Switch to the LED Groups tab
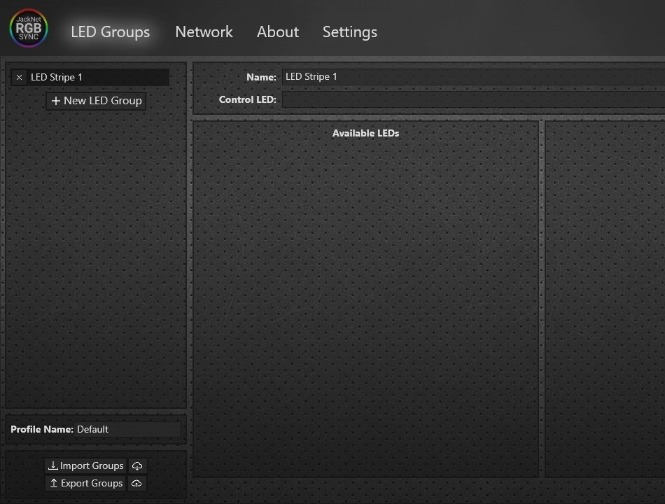The height and width of the screenshot is (504, 665). tap(110, 32)
